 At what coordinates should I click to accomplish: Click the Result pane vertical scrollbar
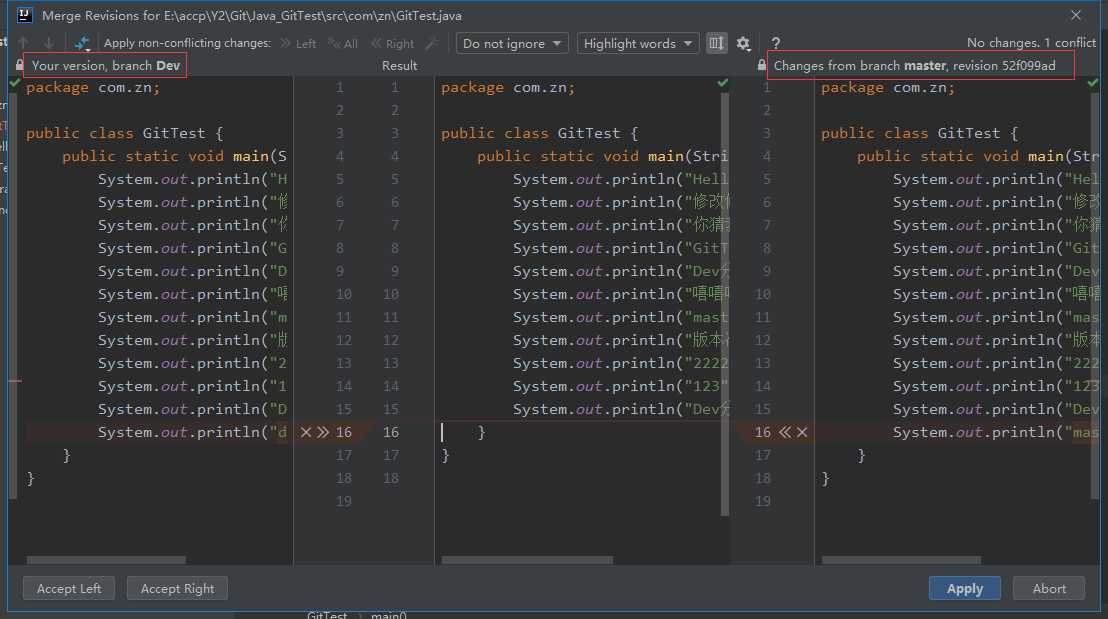[x=724, y=304]
